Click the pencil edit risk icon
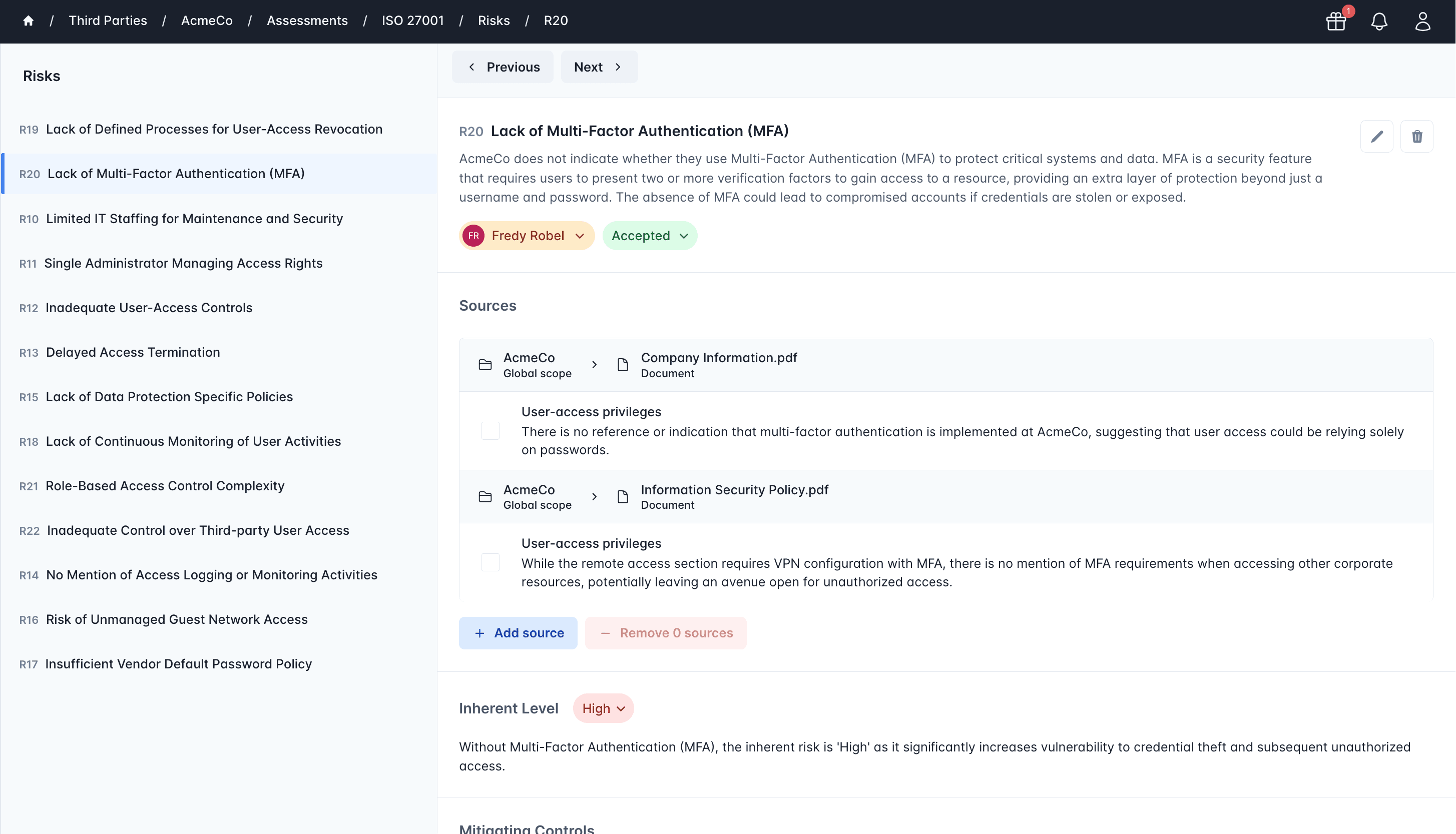 pos(1376,136)
